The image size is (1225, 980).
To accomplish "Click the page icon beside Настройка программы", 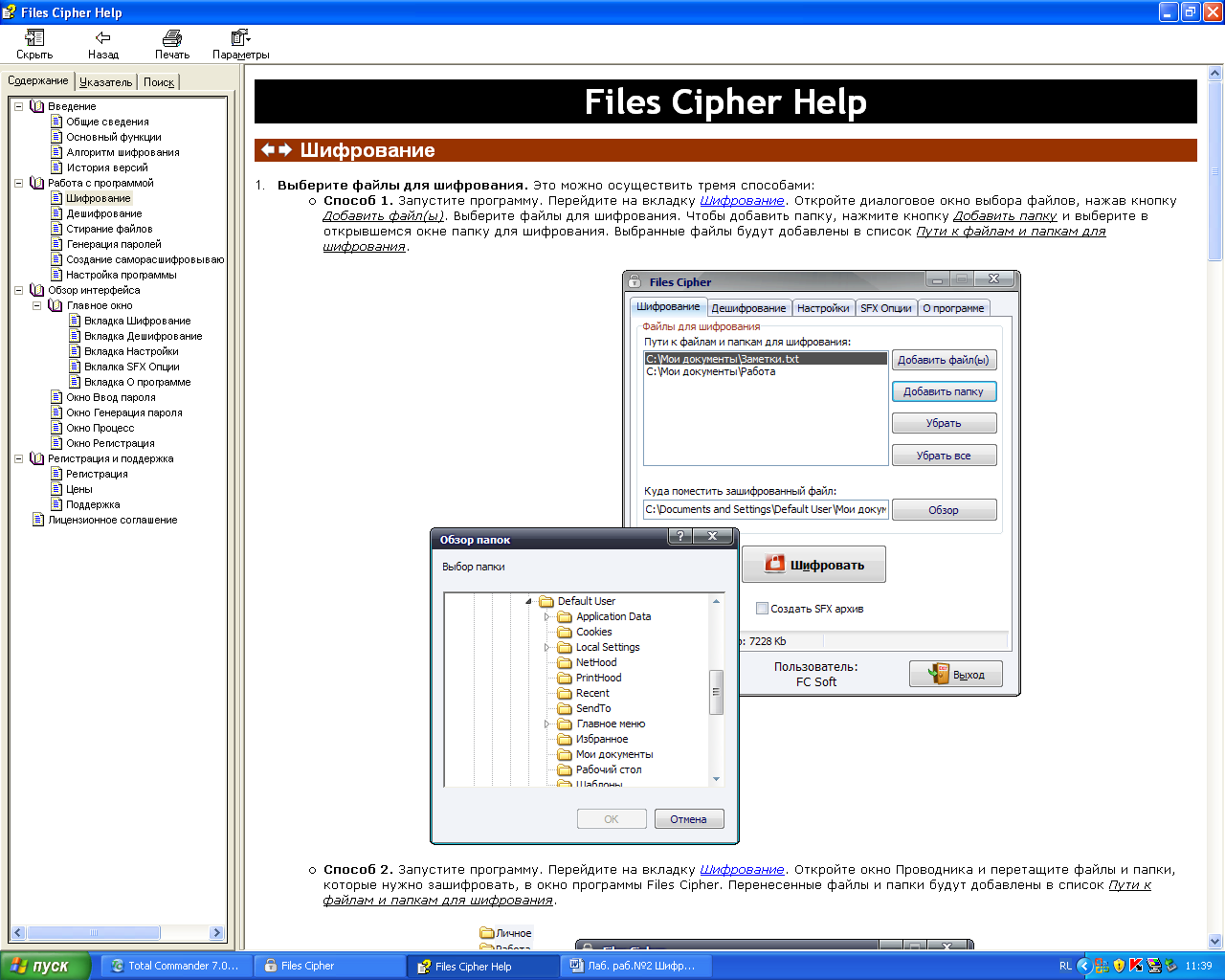I will point(56,275).
